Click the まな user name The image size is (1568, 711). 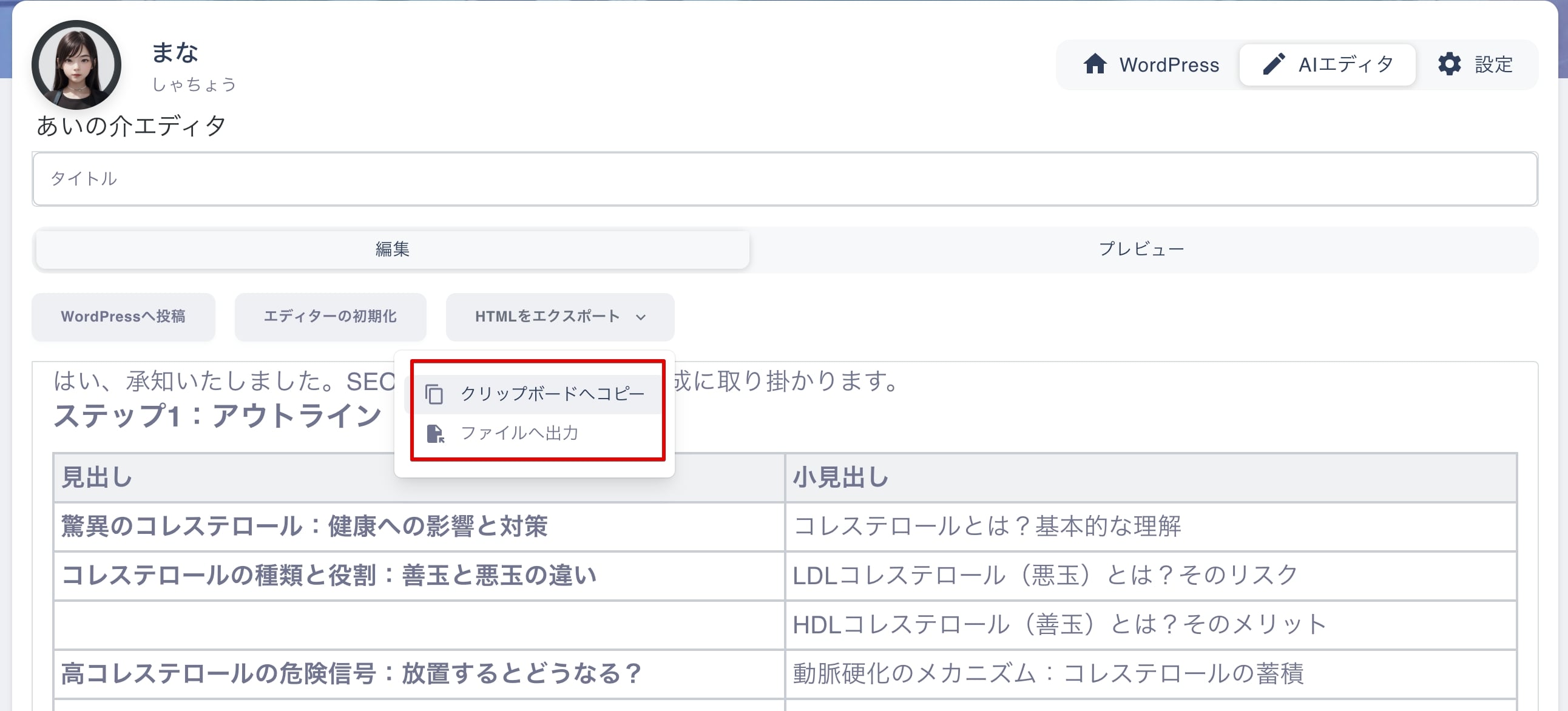pyautogui.click(x=175, y=53)
